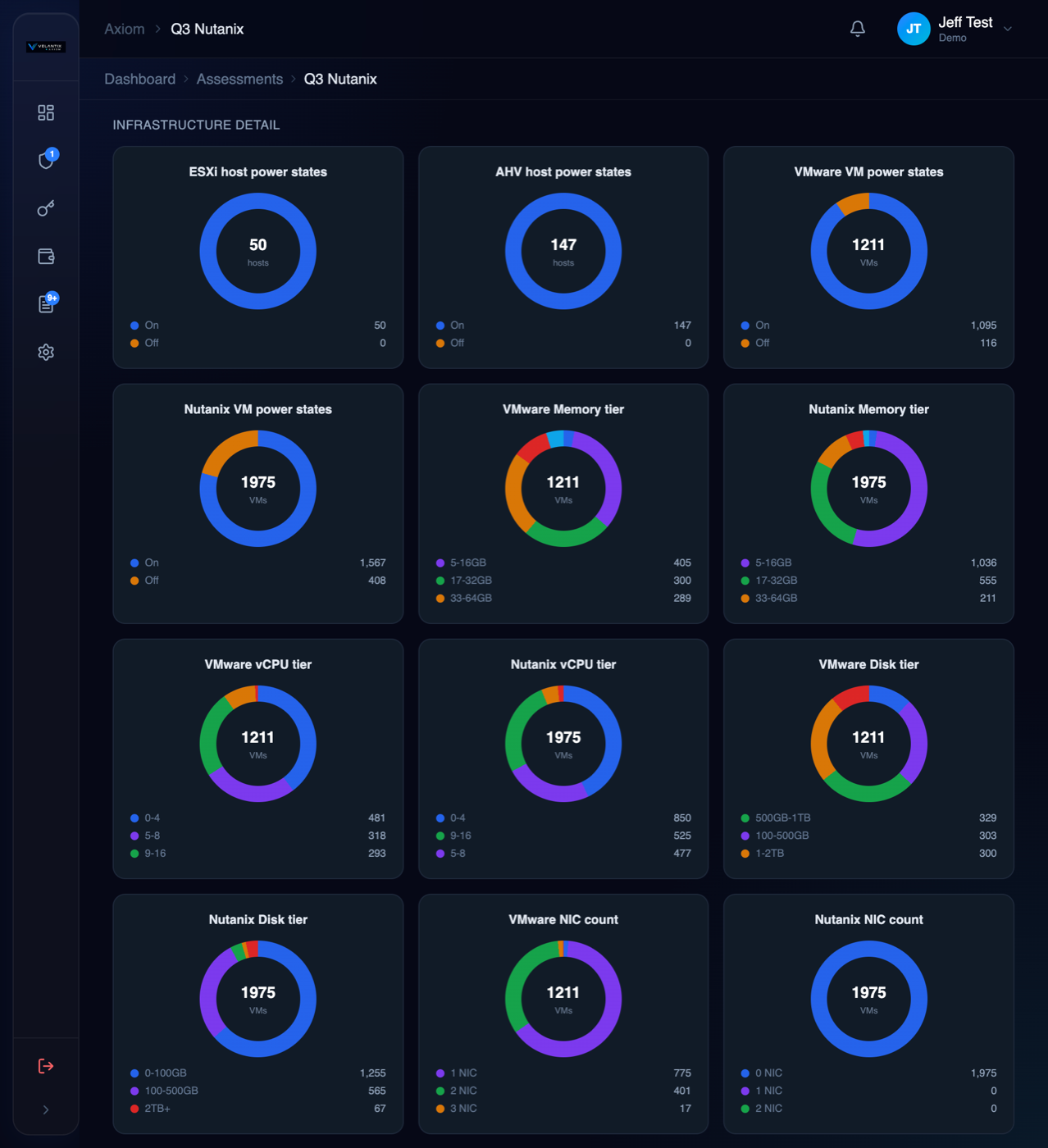Click value 1,036 in Nutanix Memory tier
1048x1148 pixels.
pyautogui.click(x=983, y=563)
